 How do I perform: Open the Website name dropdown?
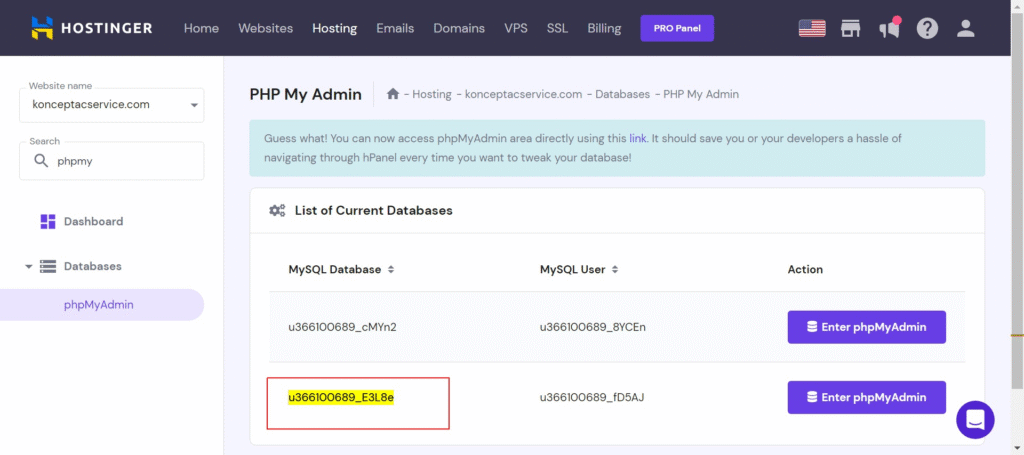coord(112,104)
